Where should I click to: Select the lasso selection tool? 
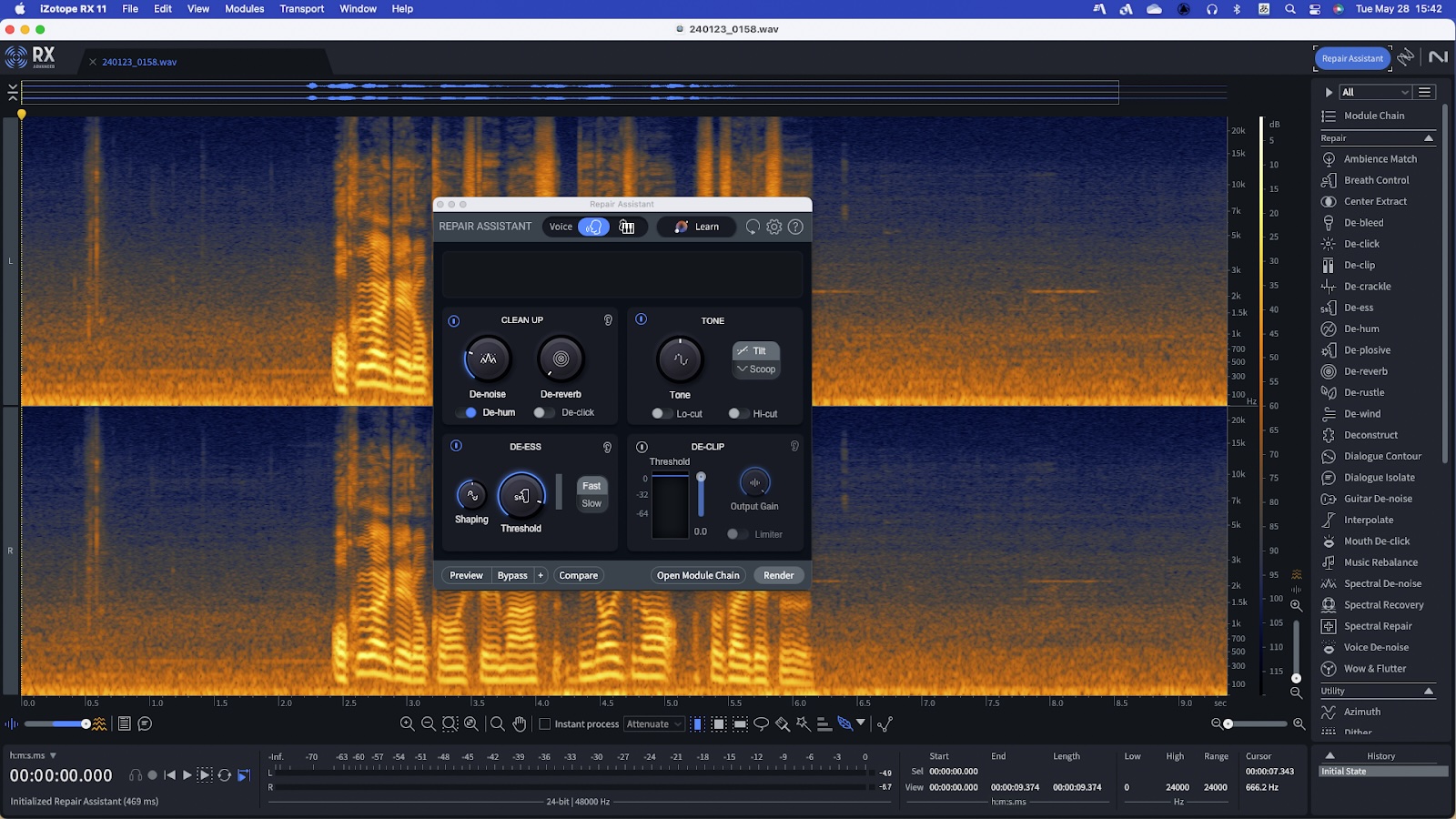coord(761,724)
